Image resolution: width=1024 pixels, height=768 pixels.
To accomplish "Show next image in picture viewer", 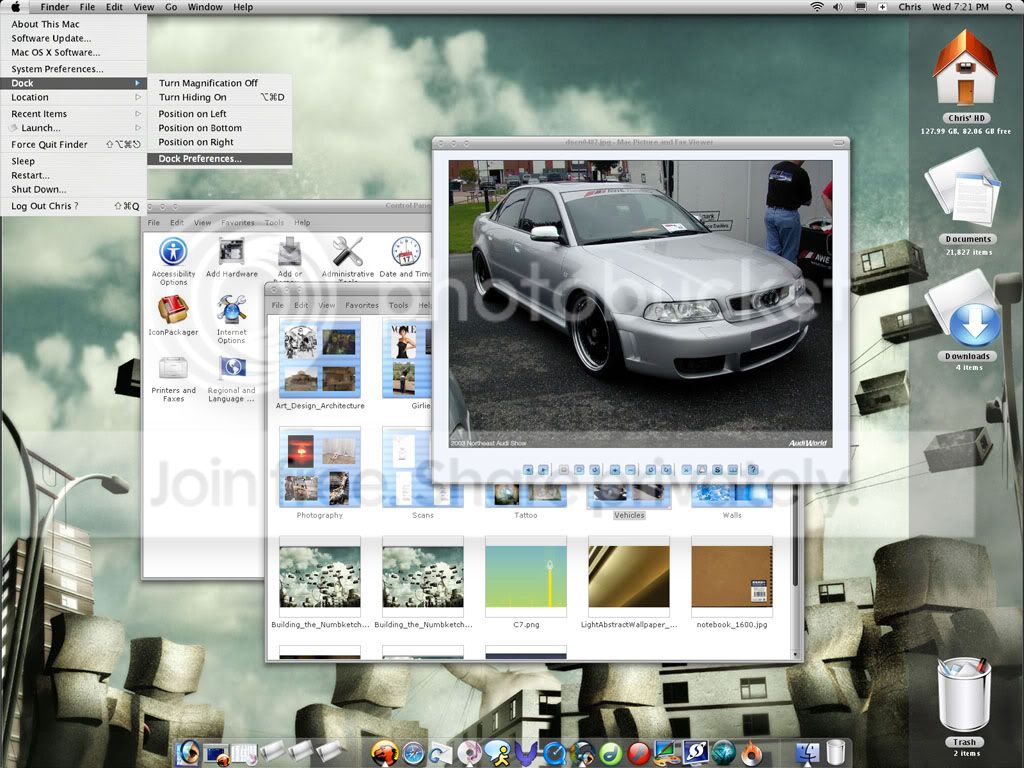I will 543,470.
